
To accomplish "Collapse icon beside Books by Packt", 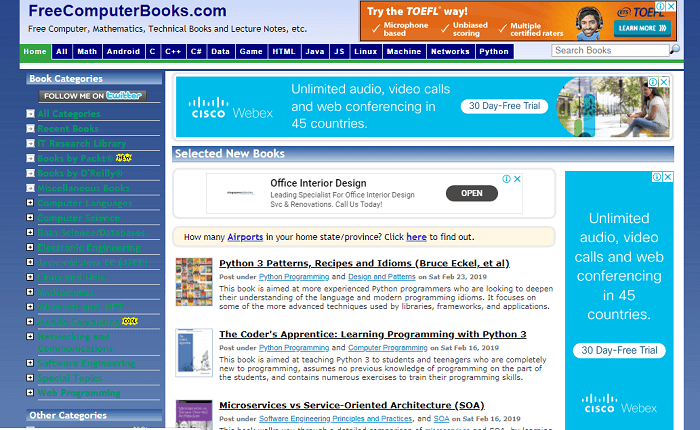I will tap(30, 158).
